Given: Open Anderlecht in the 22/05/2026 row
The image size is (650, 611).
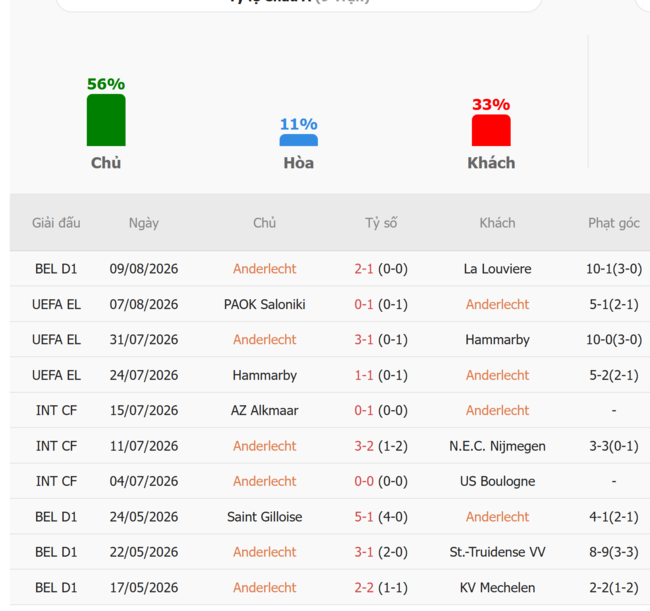Looking at the screenshot, I should point(264,552).
